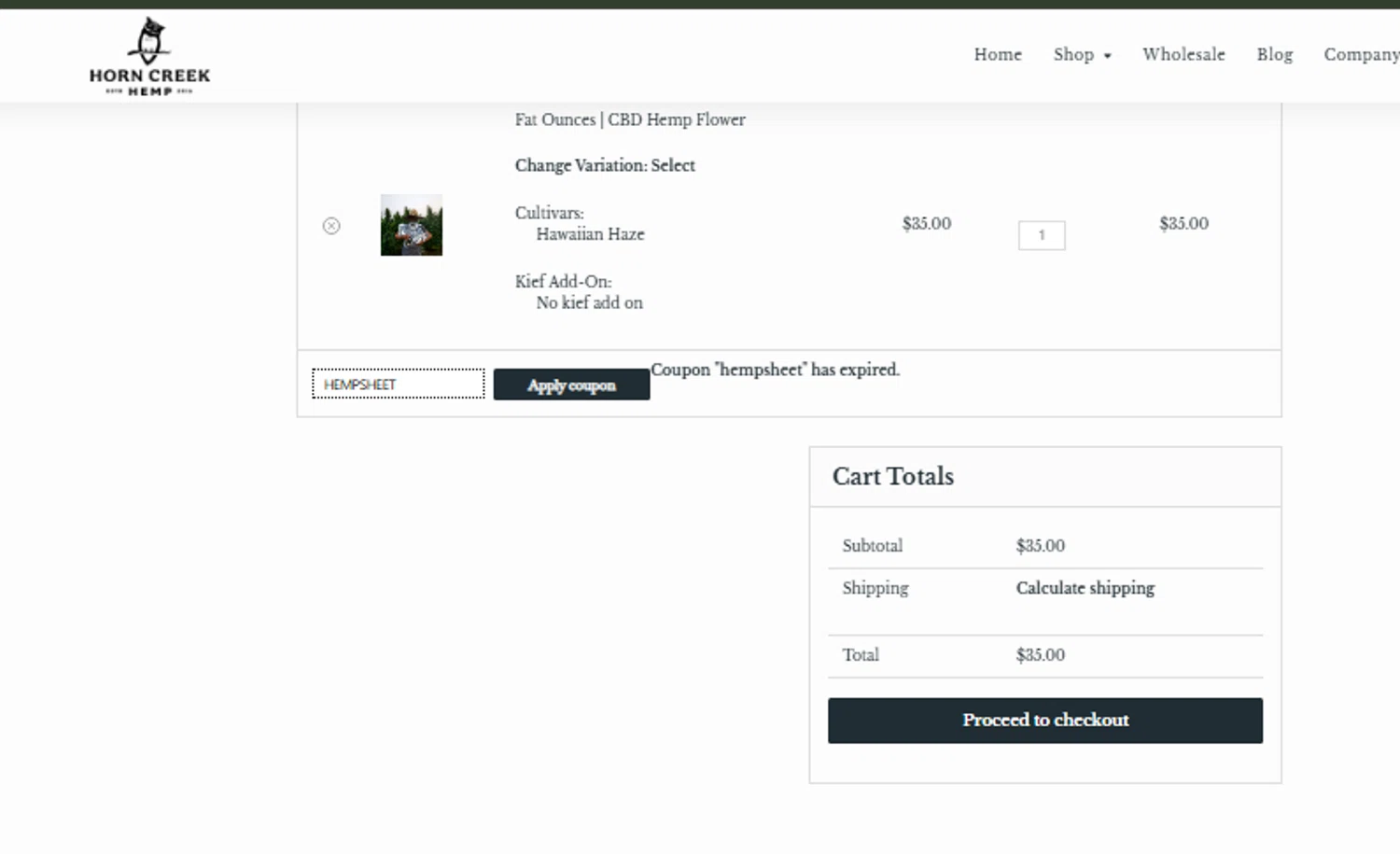The height and width of the screenshot is (854, 1400).
Task: Click the Hawaiian Haze cultivar text
Action: pos(590,234)
